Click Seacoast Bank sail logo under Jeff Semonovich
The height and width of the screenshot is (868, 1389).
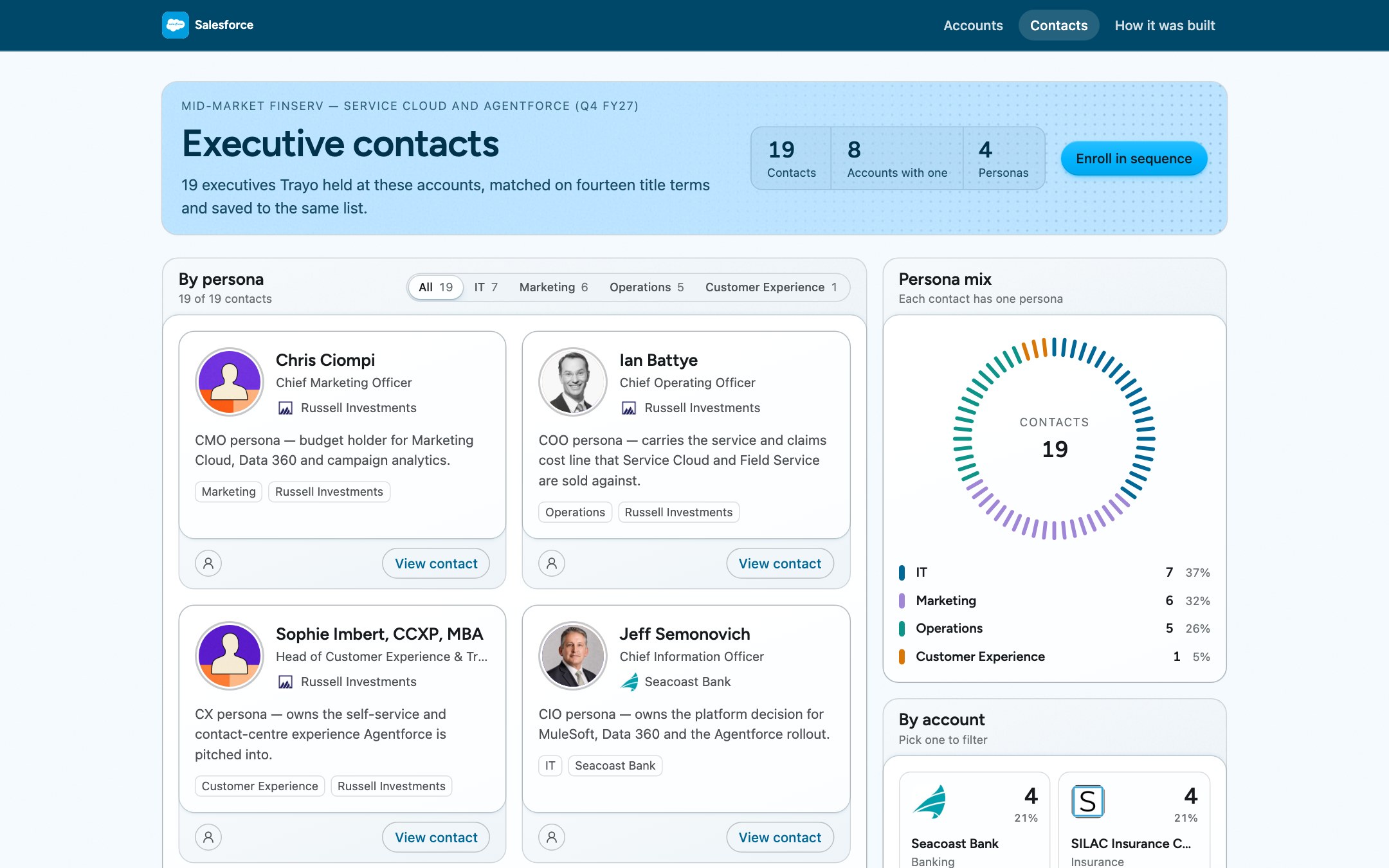point(629,682)
